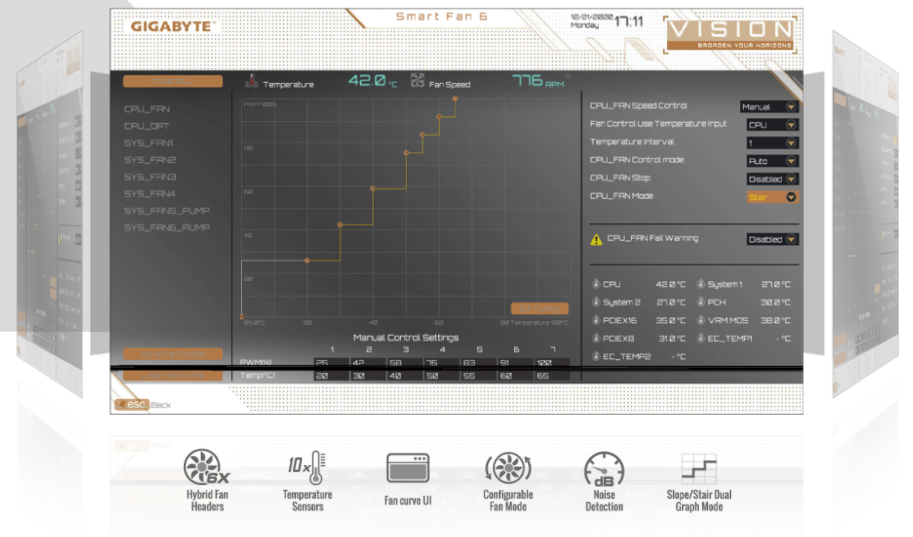Click the esc Back button
The height and width of the screenshot is (537, 913).
(143, 404)
